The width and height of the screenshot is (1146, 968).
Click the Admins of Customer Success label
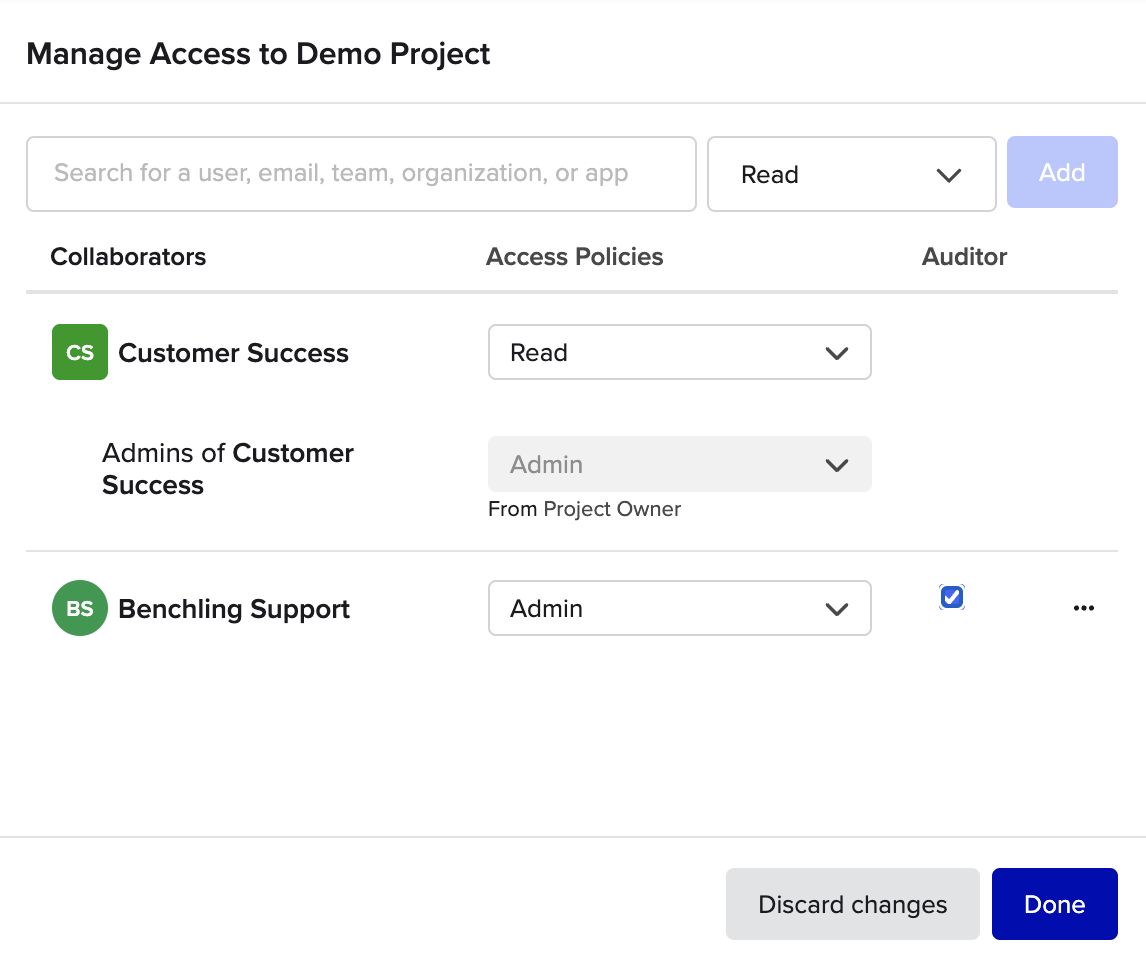pyautogui.click(x=227, y=469)
